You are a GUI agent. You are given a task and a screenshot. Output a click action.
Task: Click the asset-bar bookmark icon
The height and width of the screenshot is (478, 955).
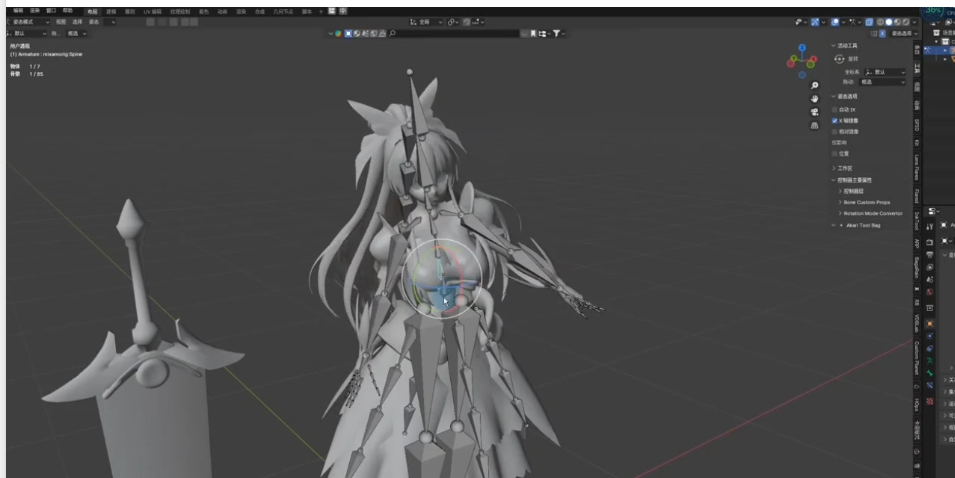(x=533, y=33)
